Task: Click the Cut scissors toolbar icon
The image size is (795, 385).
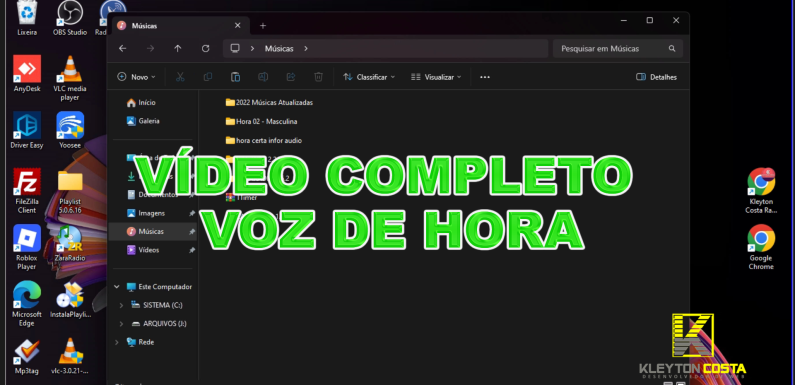Action: coord(180,77)
